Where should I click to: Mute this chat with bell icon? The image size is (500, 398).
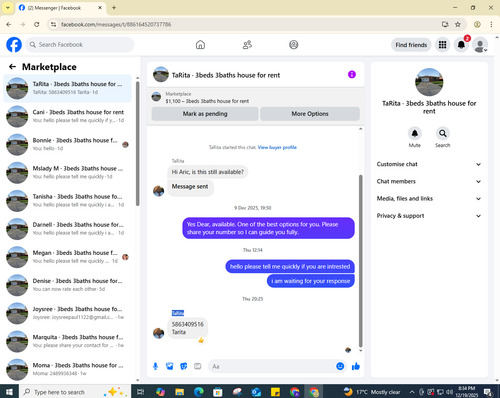pos(415,133)
